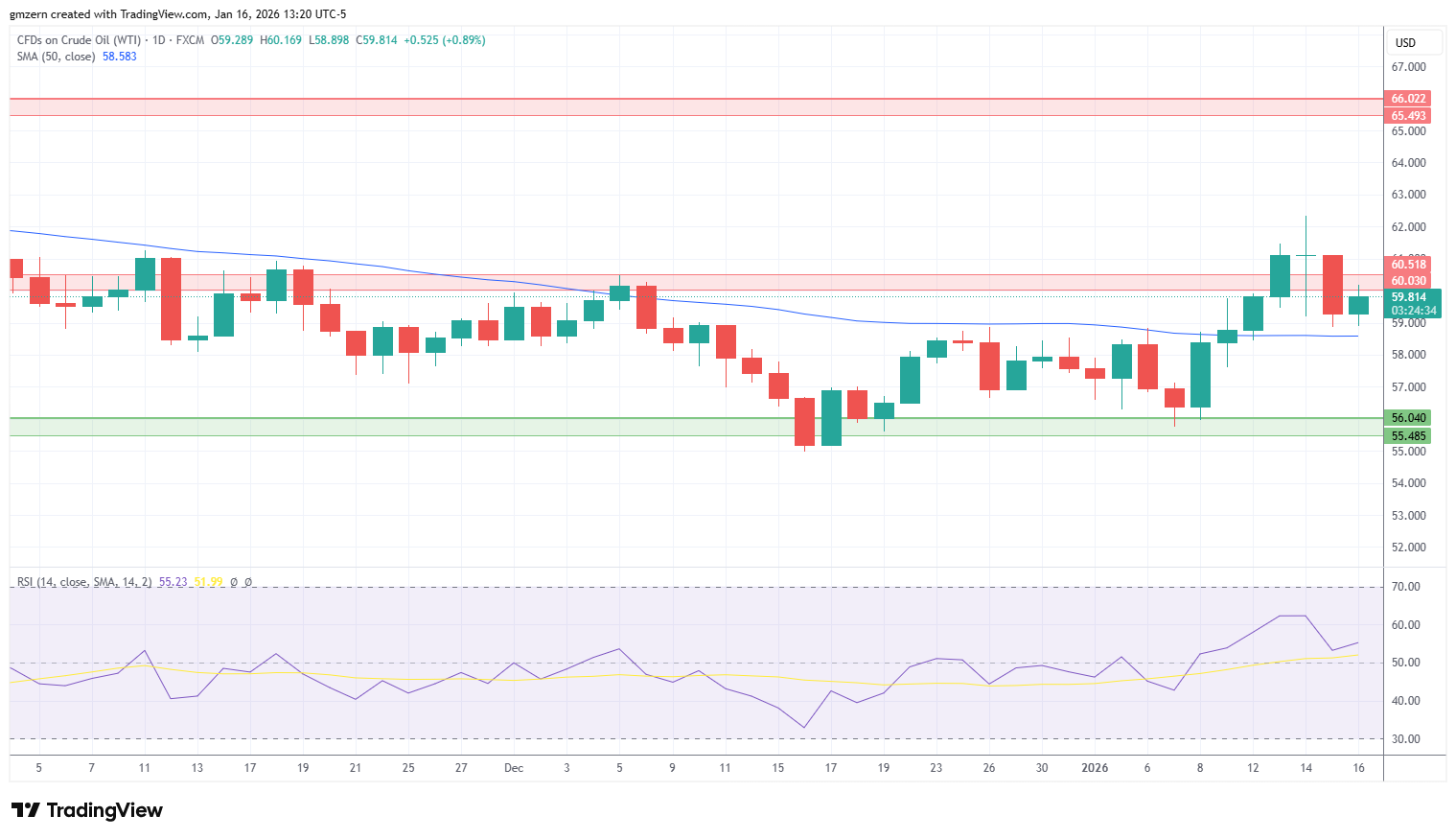Click the 65.493 resistance price tag
The image size is (1456, 839).
[x=1408, y=116]
